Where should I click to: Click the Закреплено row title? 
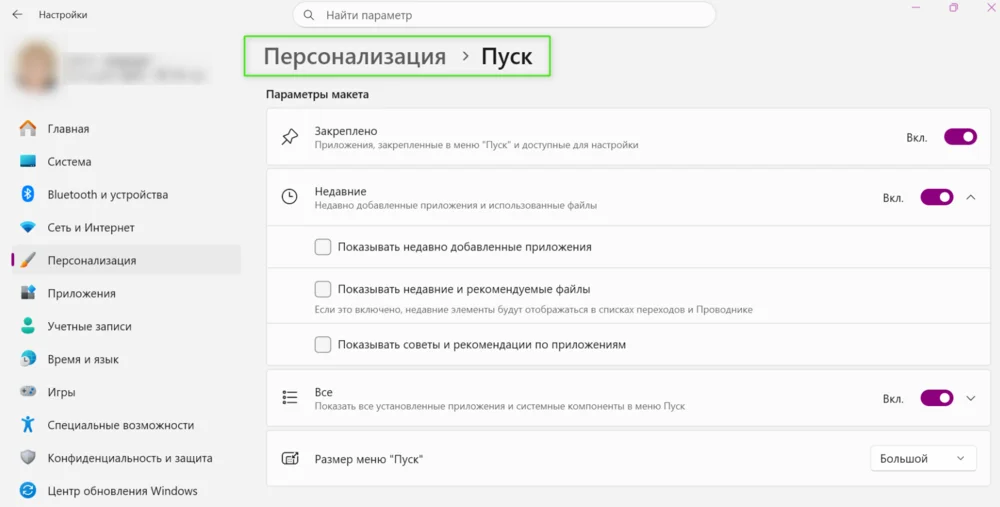[346, 131]
